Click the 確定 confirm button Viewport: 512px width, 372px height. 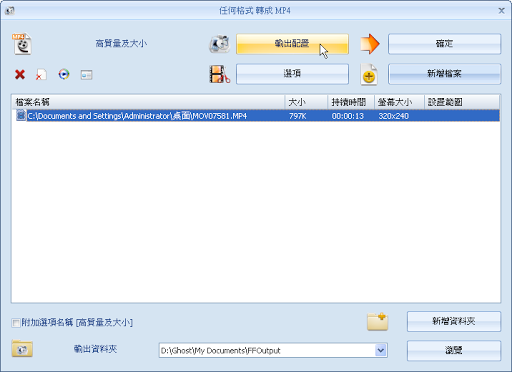pyautogui.click(x=444, y=44)
